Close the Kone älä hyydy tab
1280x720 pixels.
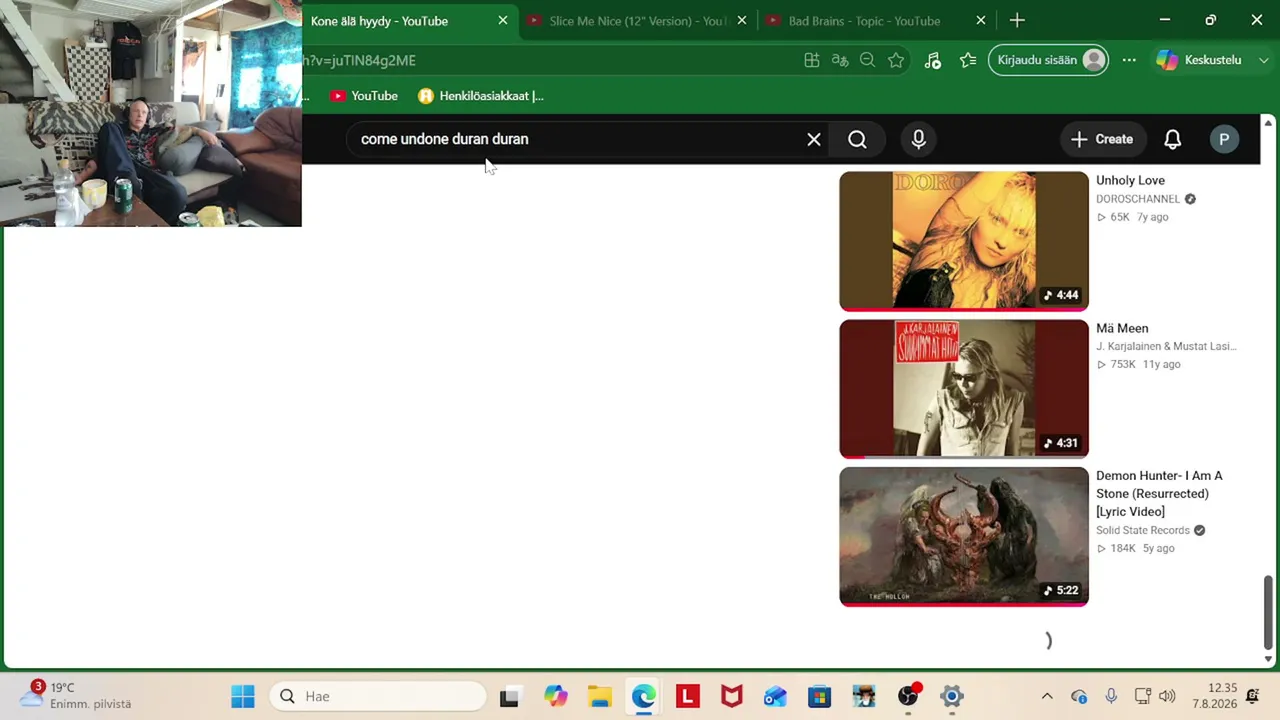(x=503, y=21)
